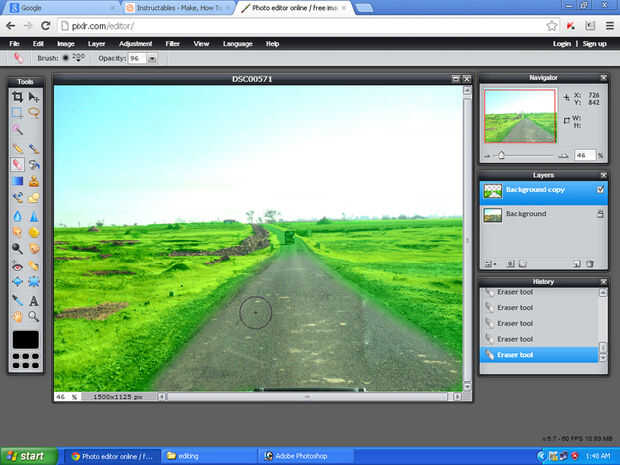This screenshot has height=465, width=620.
Task: Create a new layer
Action: pyautogui.click(x=577, y=264)
